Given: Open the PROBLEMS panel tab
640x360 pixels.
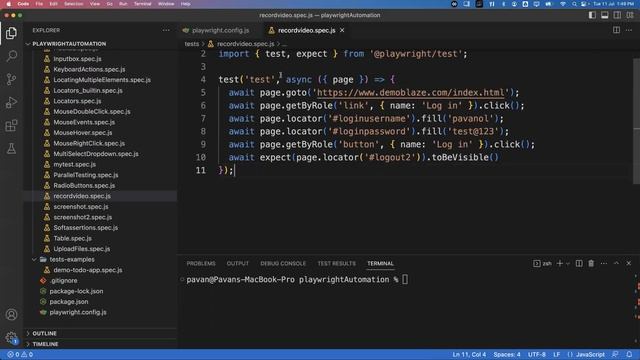Looking at the screenshot, I should point(201,264).
